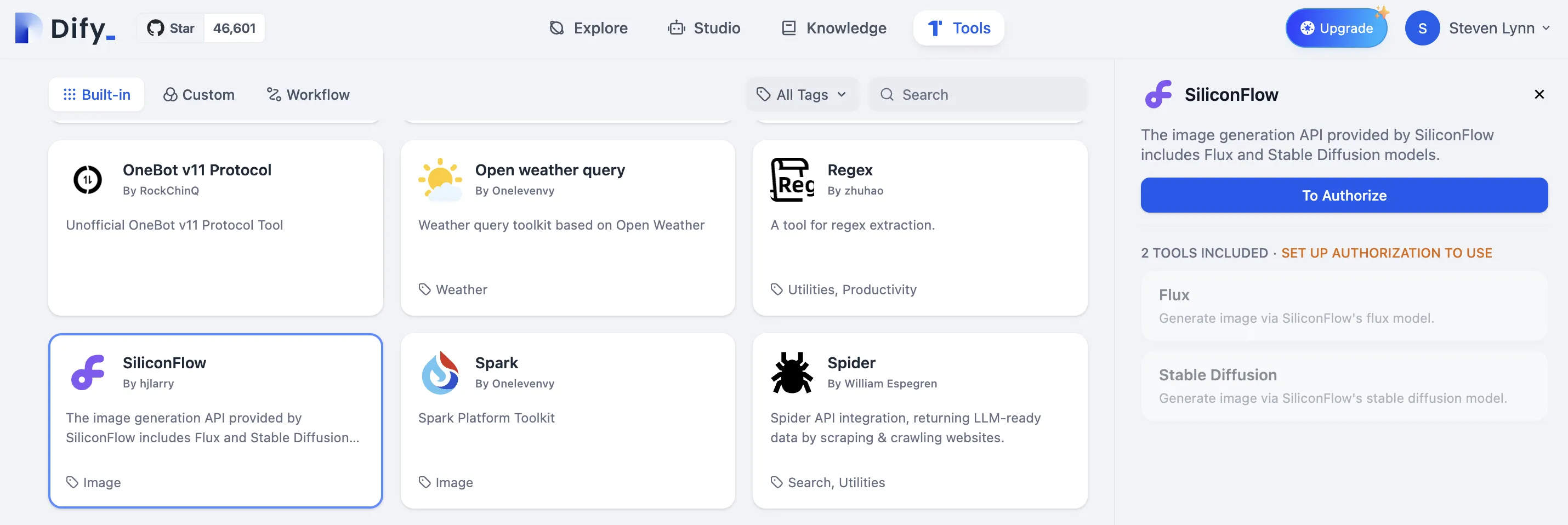Switch to the Workflow tools tab
The image size is (1568, 525).
coord(308,95)
